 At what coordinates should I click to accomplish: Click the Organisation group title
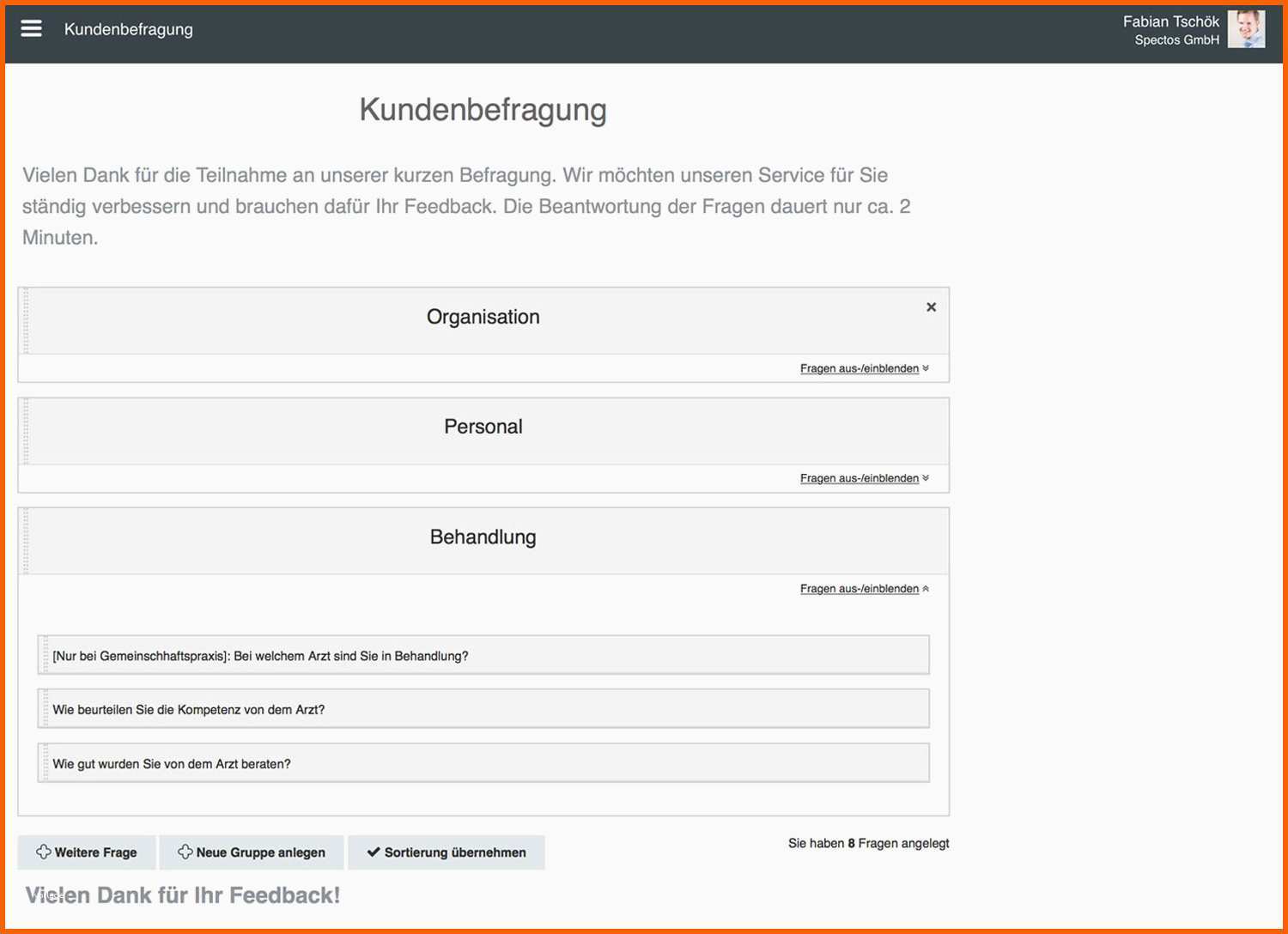coord(483,317)
